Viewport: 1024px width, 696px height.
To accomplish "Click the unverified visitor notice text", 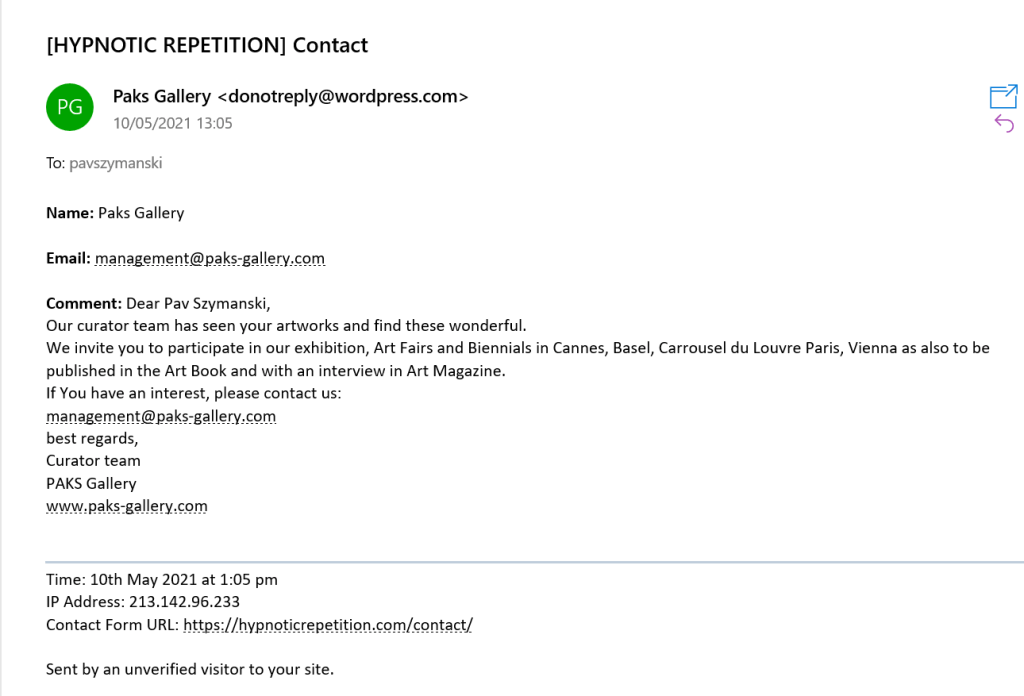I will (x=190, y=669).
